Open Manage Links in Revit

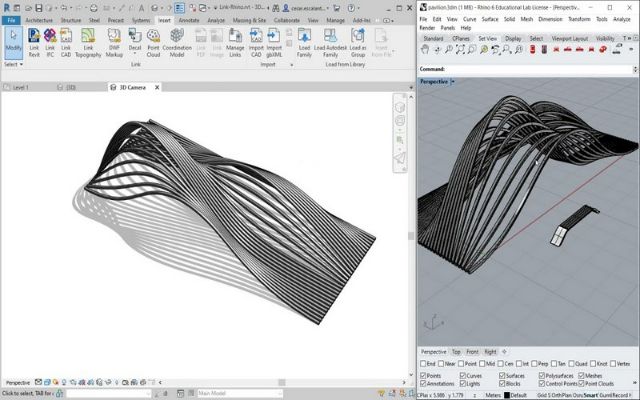click(x=235, y=42)
